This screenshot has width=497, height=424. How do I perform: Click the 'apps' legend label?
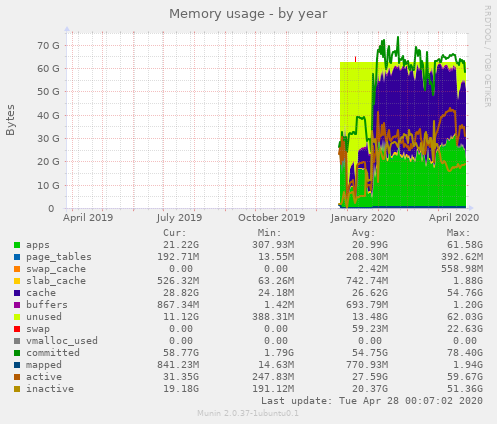[x=38, y=245]
